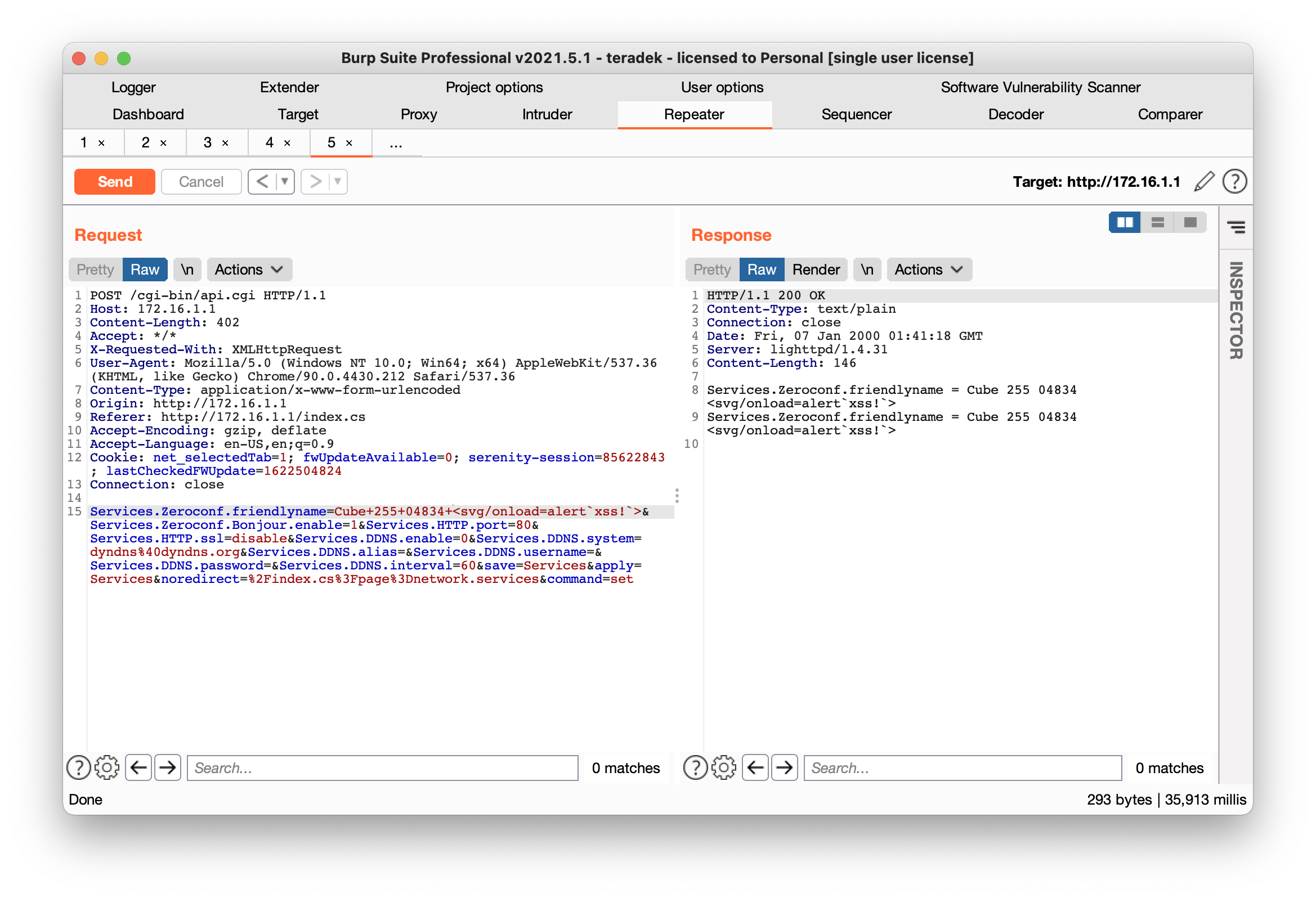
Task: Close Repeater sub-tab 4
Action: pos(287,143)
